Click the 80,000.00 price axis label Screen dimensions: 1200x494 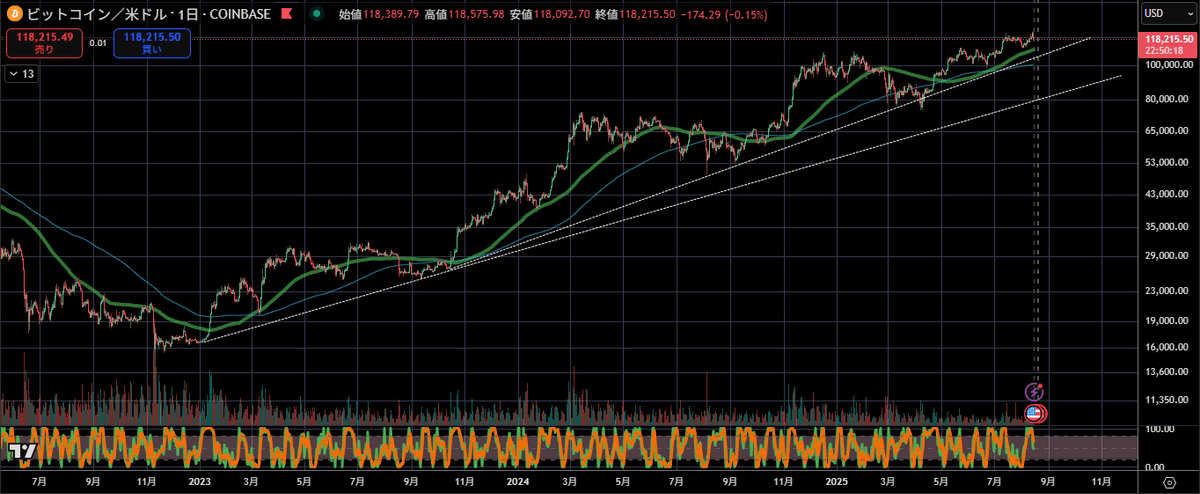1167,99
